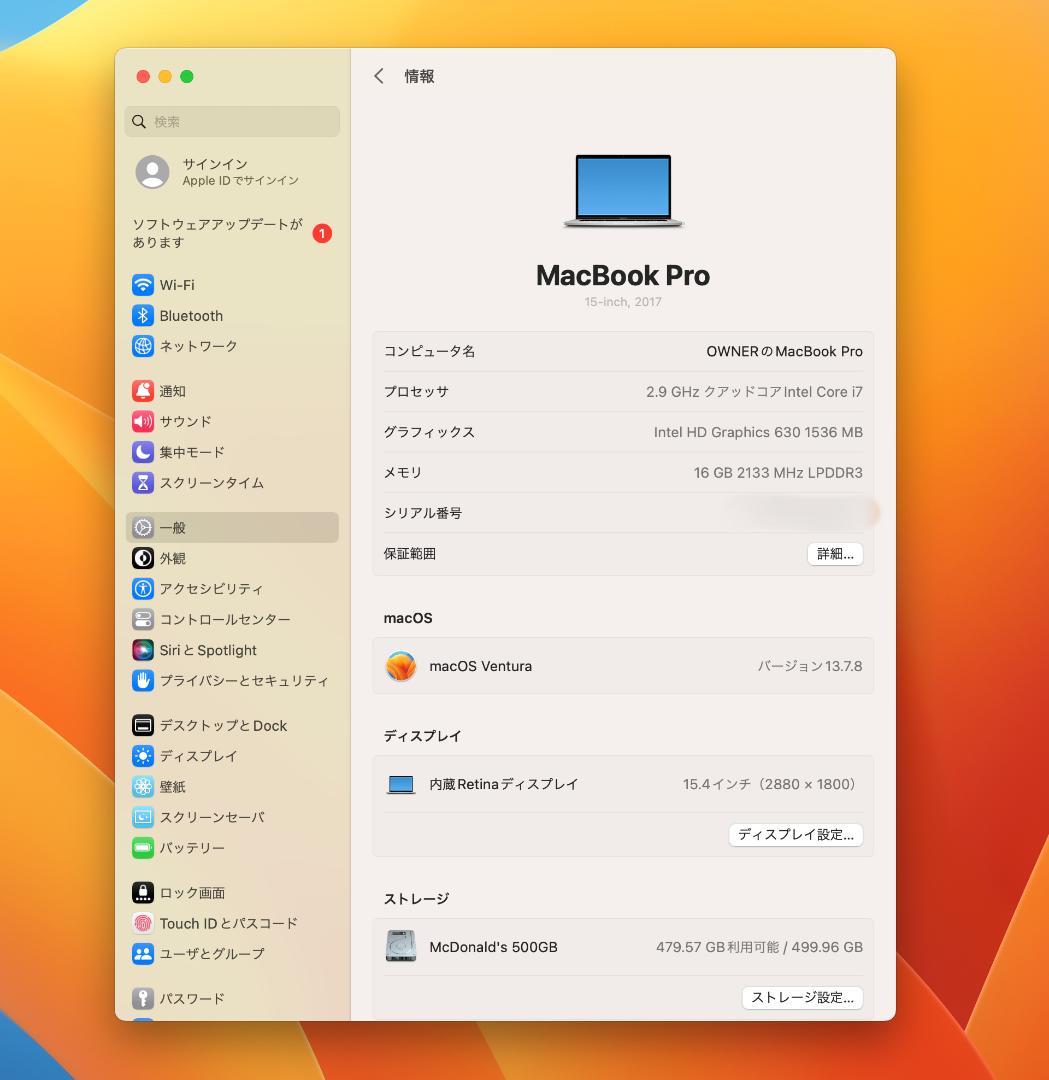This screenshot has width=1049, height=1080.
Task: Open the Bluetooth settings icon
Action: [143, 315]
